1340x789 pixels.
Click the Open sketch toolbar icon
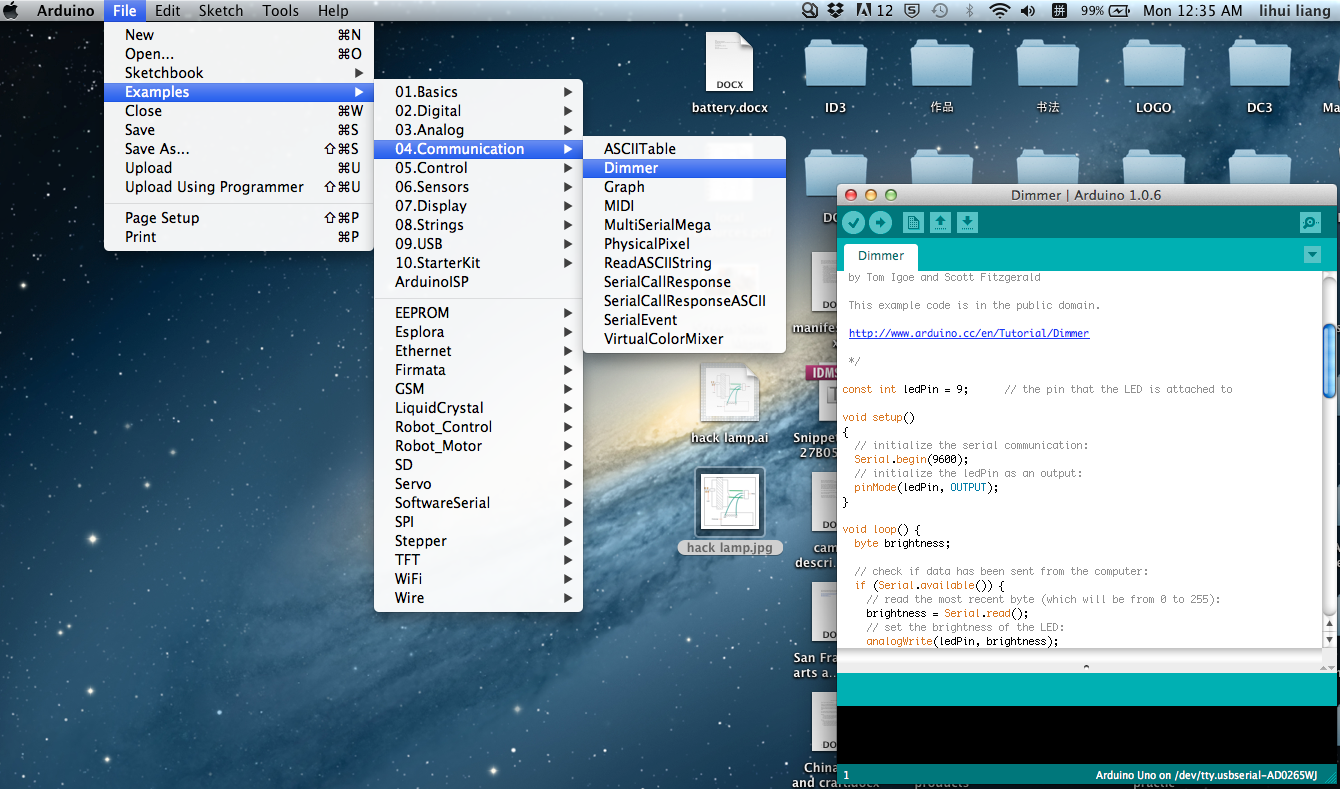[x=940, y=223]
